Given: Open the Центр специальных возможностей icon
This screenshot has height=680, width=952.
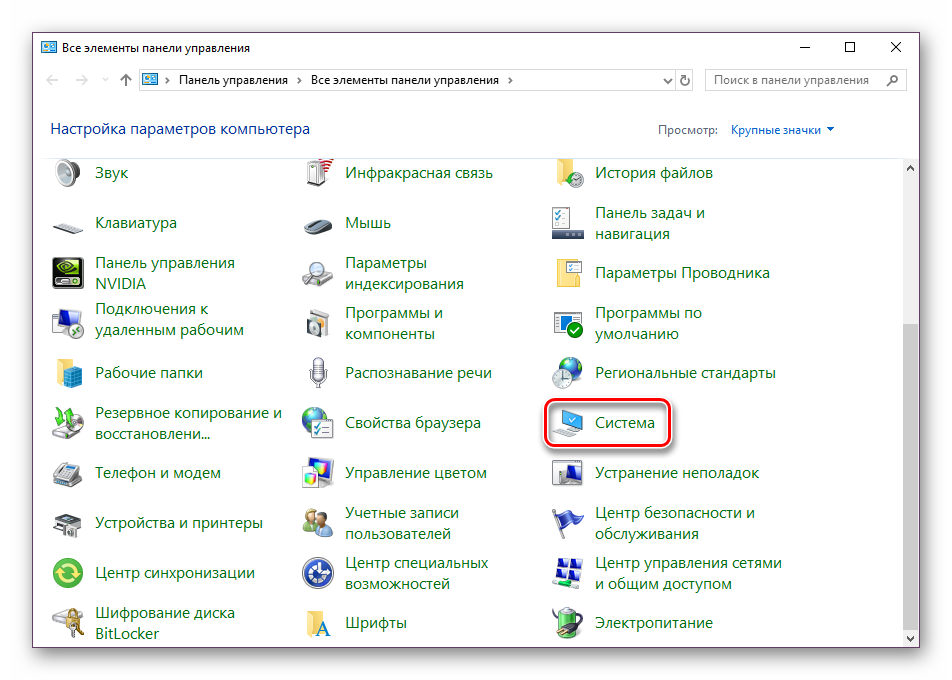Looking at the screenshot, I should (318, 573).
